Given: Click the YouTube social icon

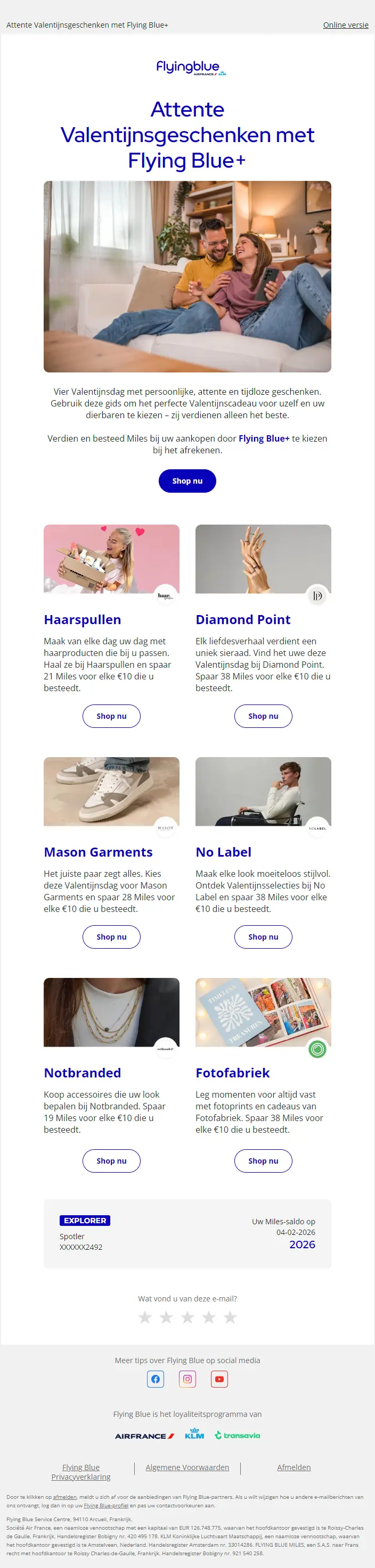Looking at the screenshot, I should (219, 1379).
